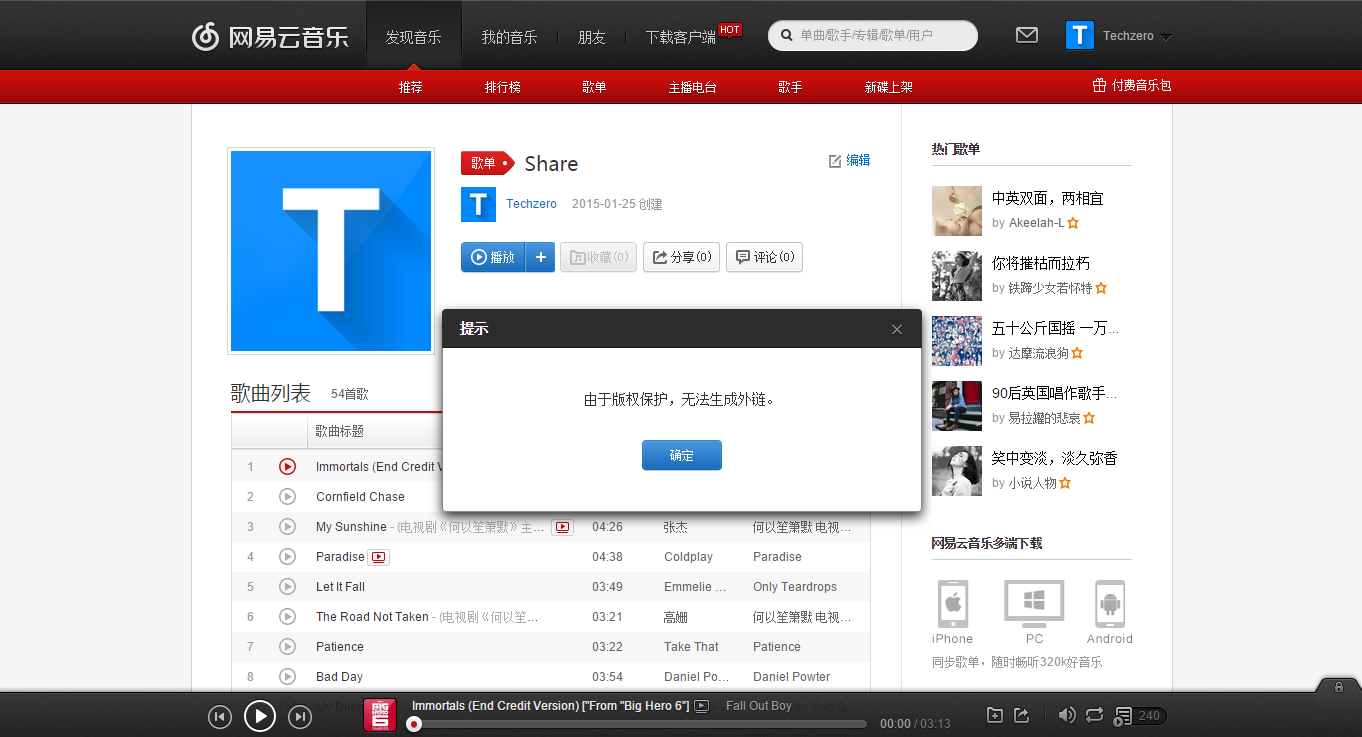Open the 我的音乐 tab
This screenshot has height=737, width=1362.
pyautogui.click(x=509, y=37)
